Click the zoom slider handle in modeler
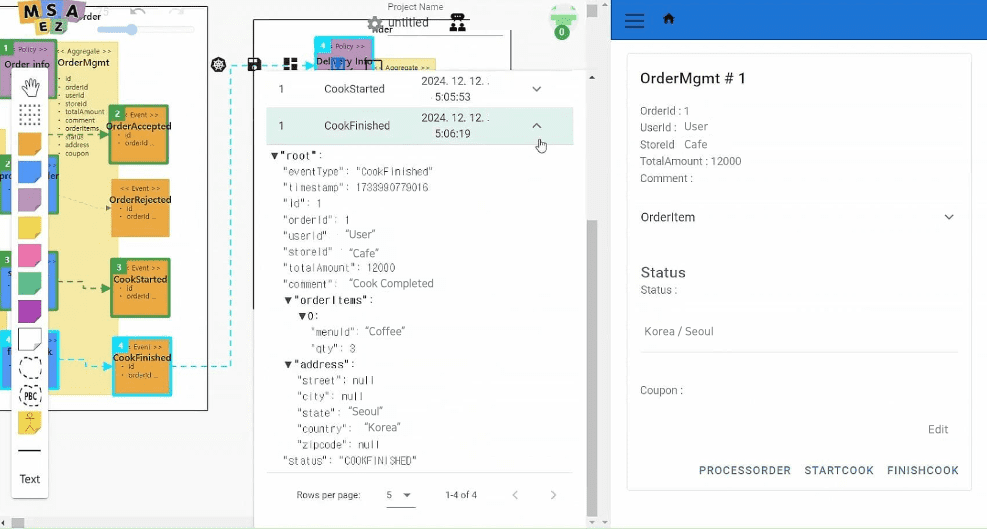This screenshot has width=987, height=529. [131, 30]
